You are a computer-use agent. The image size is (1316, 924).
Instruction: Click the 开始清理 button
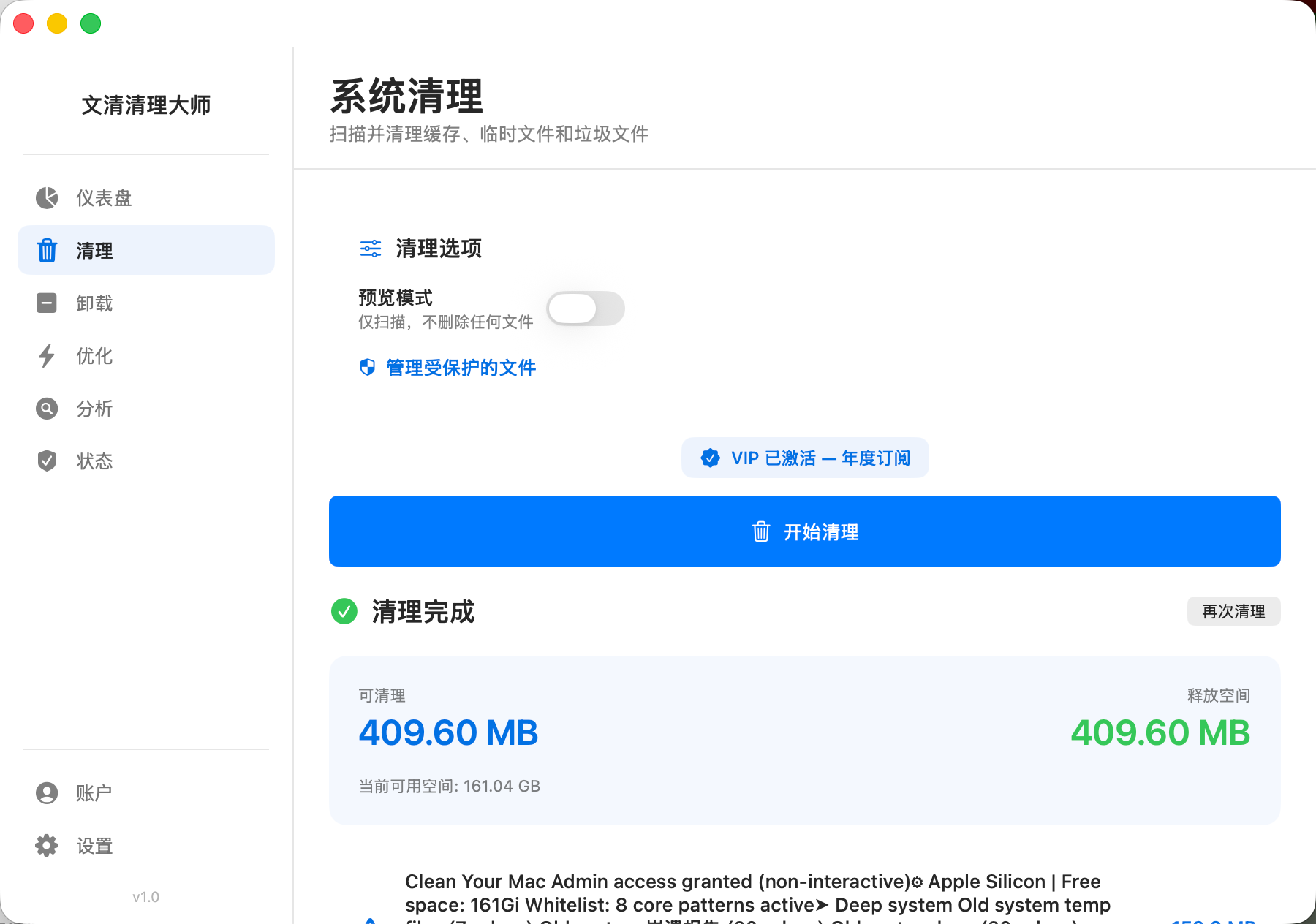[x=805, y=531]
